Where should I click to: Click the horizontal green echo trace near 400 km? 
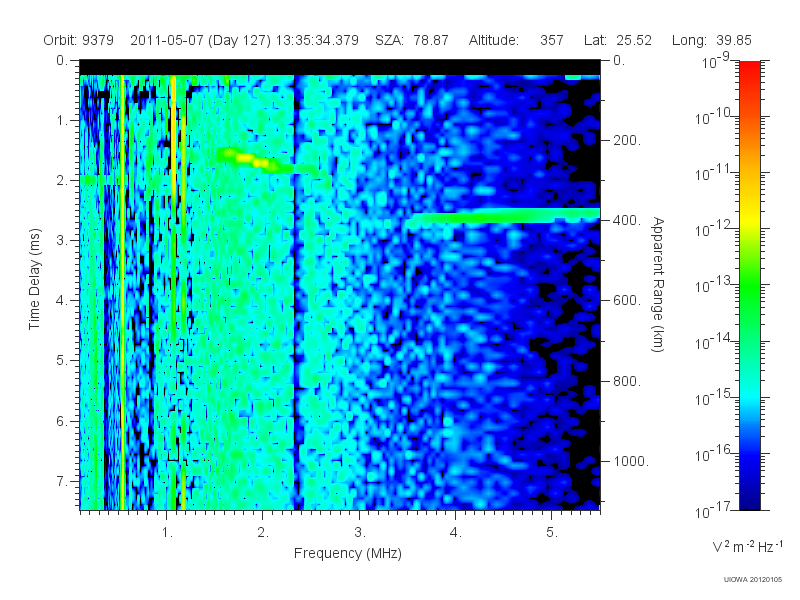[x=504, y=216]
